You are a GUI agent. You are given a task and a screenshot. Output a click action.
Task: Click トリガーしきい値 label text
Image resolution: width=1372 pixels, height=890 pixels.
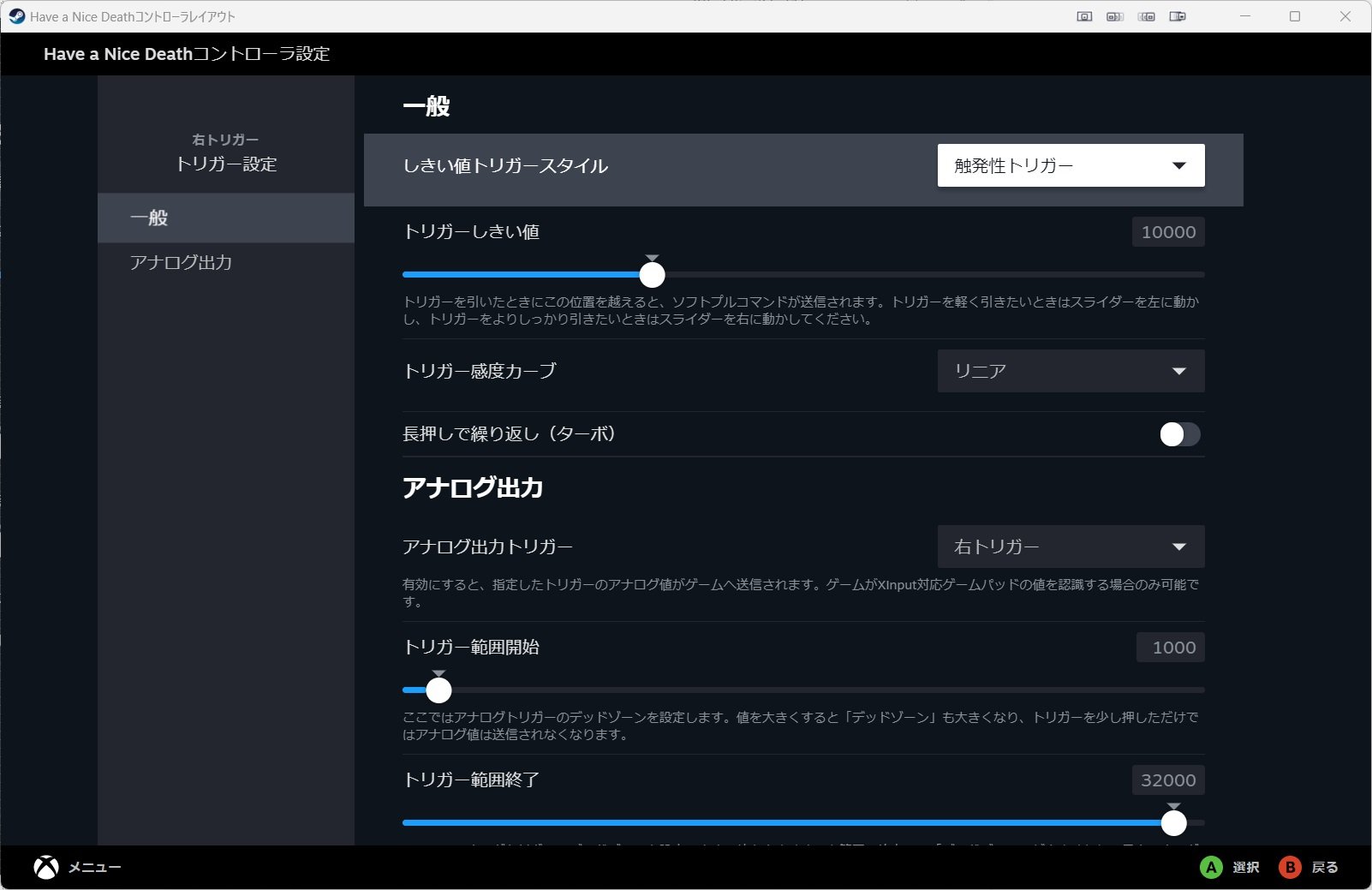471,231
